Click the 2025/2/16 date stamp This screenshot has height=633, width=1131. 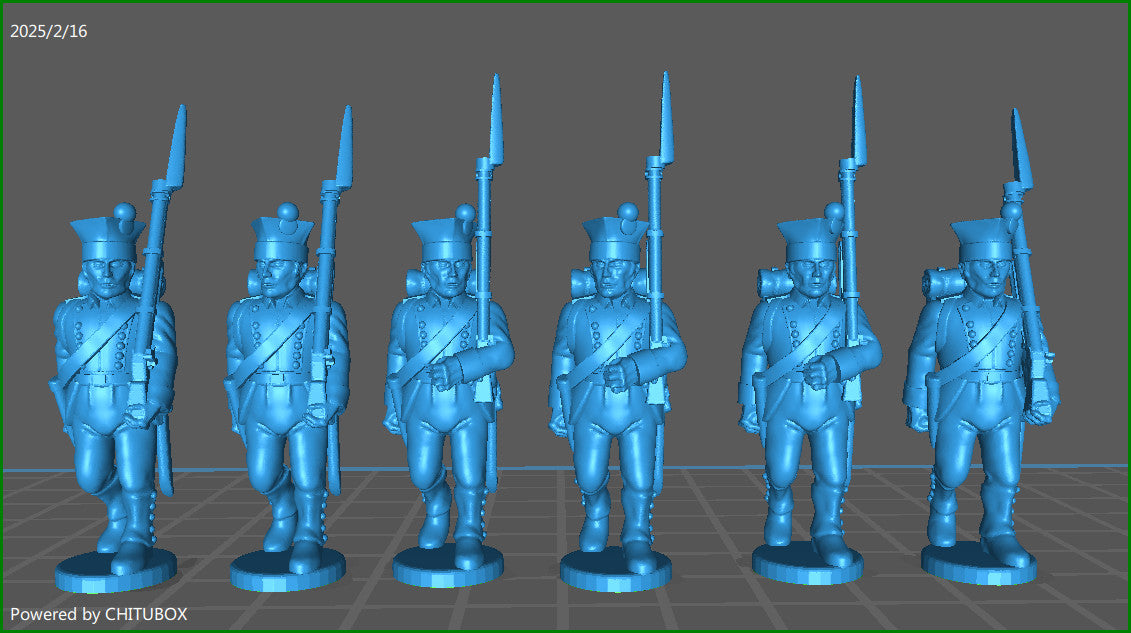[47, 30]
